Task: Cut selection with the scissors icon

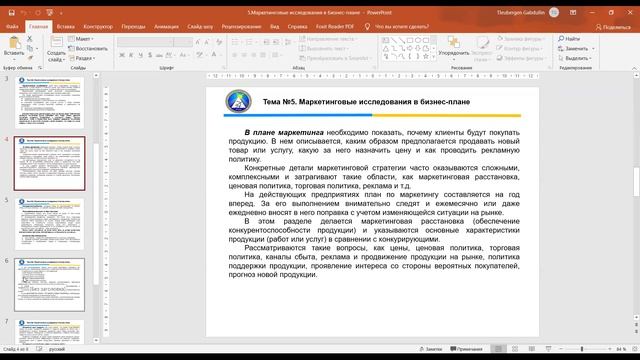Action: (x=29, y=38)
